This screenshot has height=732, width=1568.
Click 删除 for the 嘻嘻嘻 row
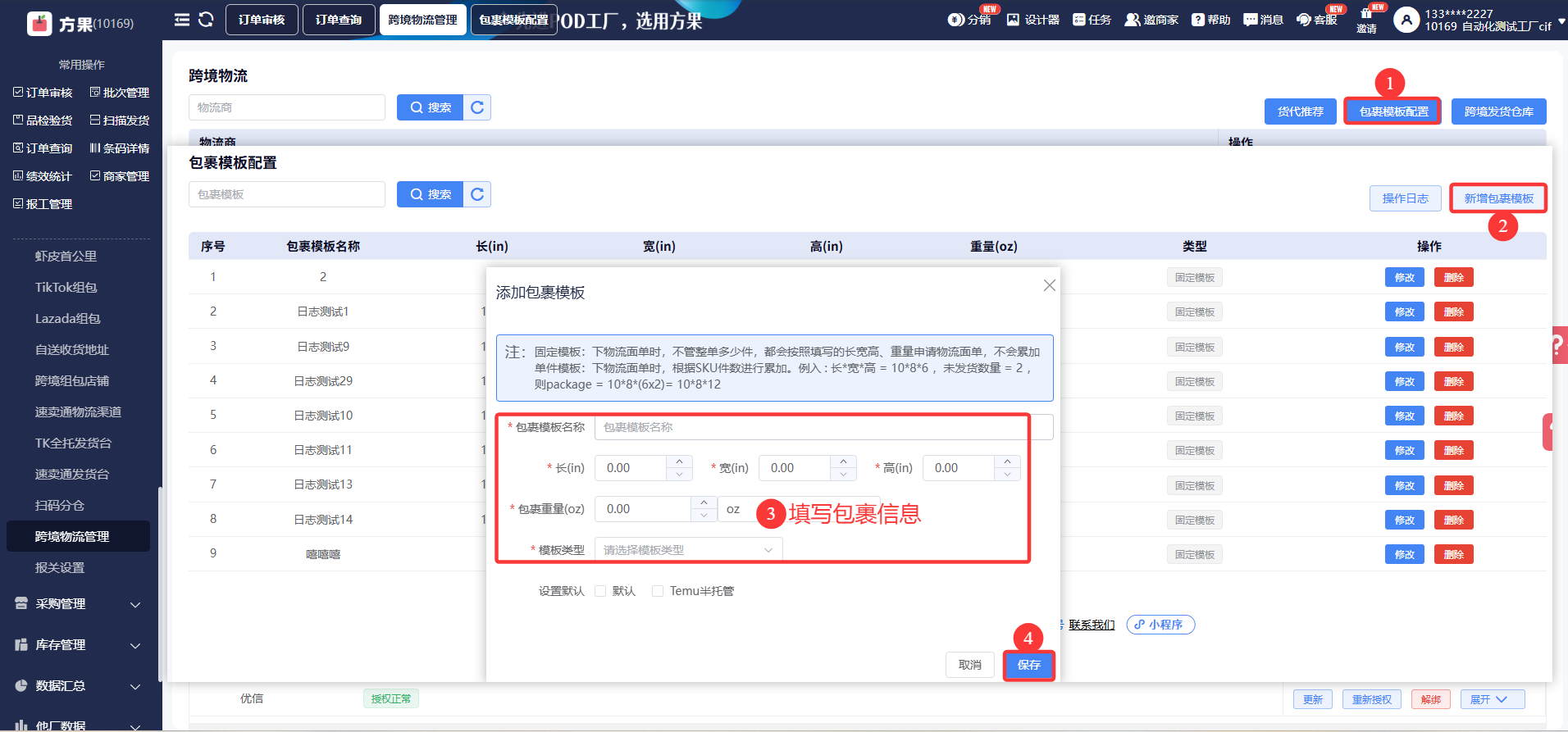pos(1454,555)
